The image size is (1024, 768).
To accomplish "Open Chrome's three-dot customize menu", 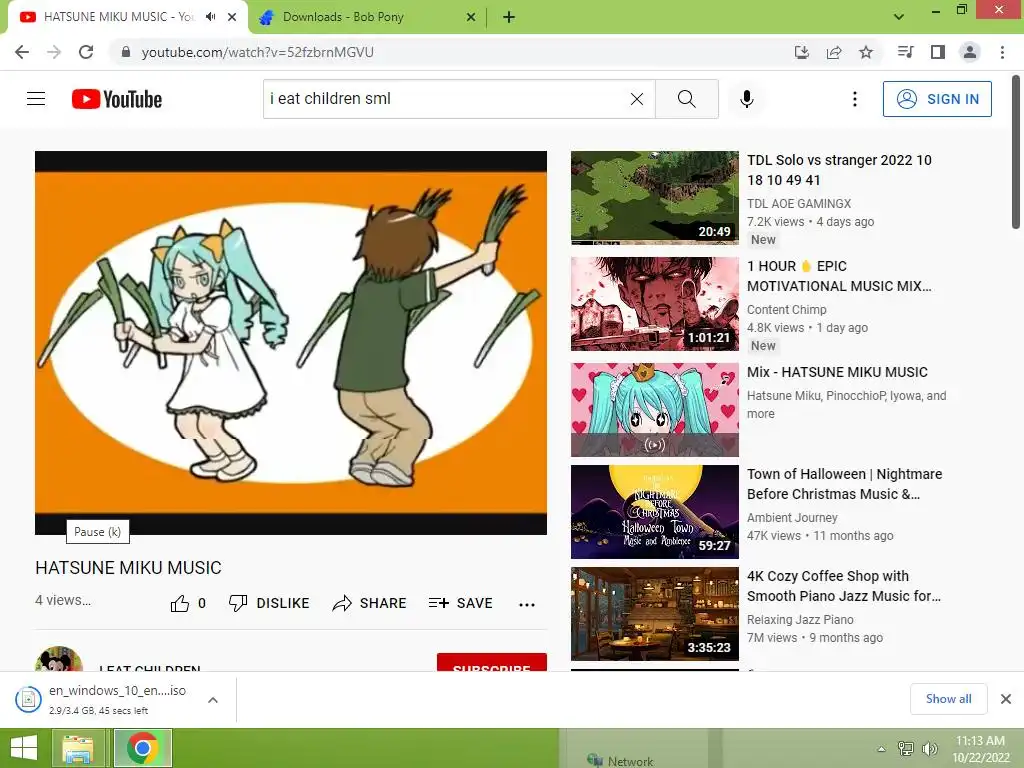I will point(1002,52).
